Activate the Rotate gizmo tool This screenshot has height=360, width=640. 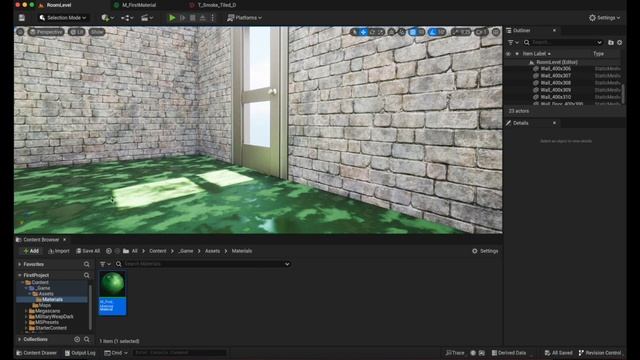coord(372,32)
